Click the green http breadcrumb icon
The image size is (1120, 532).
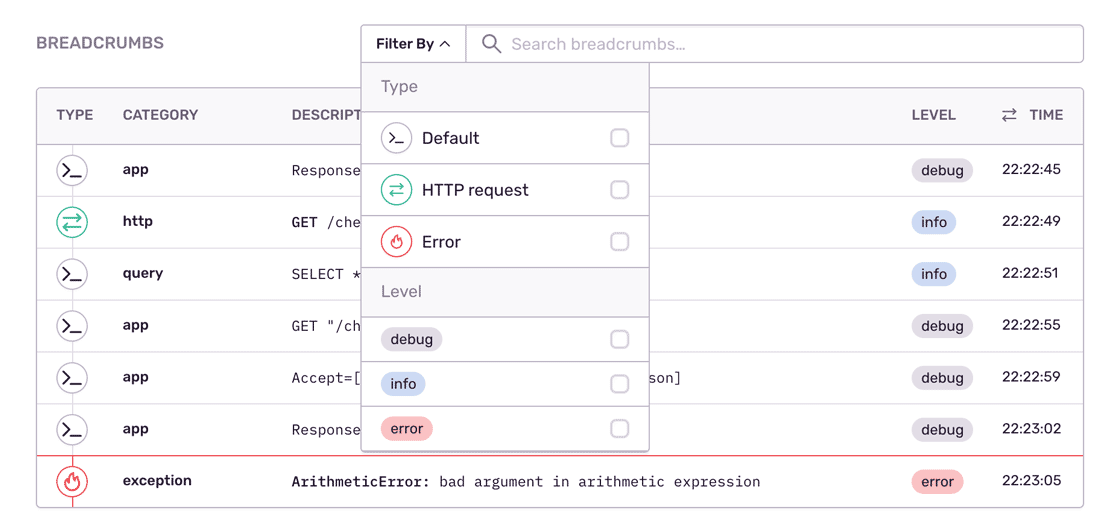pos(72,222)
